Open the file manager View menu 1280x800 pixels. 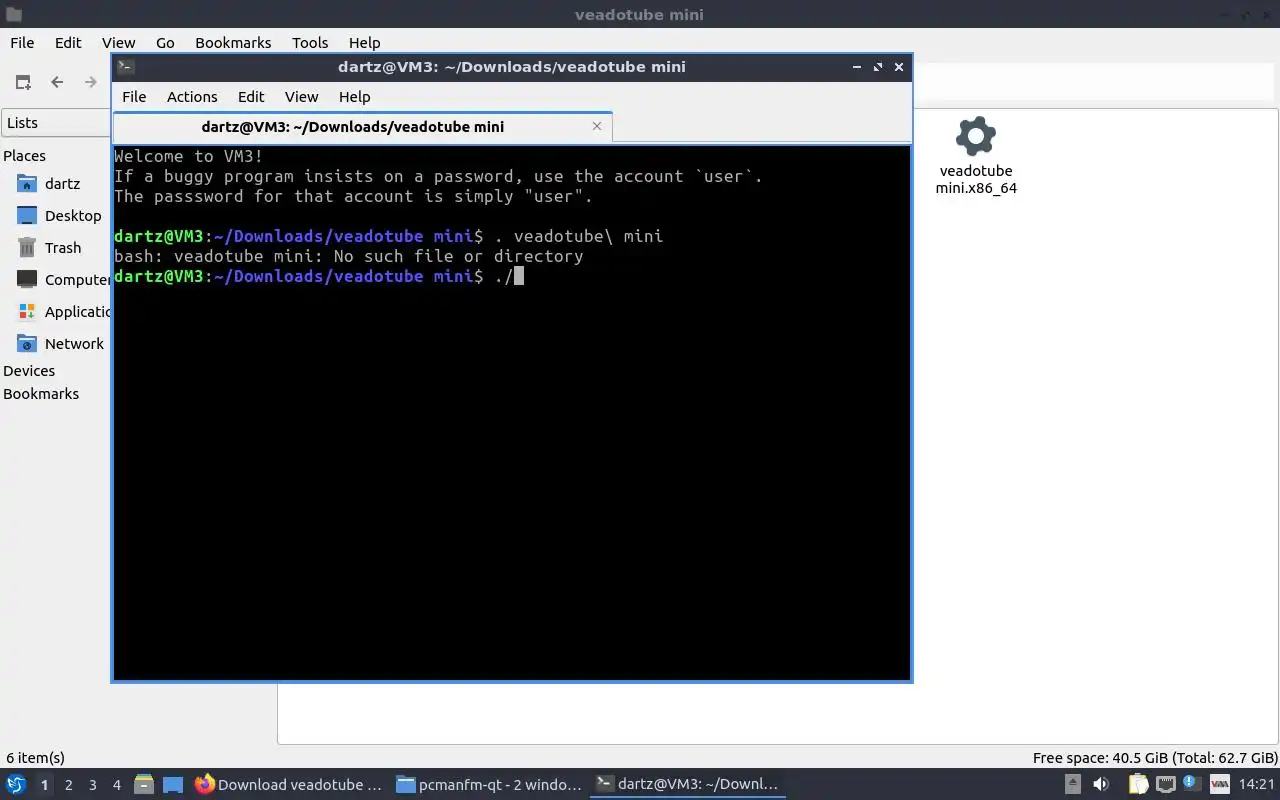point(118,43)
